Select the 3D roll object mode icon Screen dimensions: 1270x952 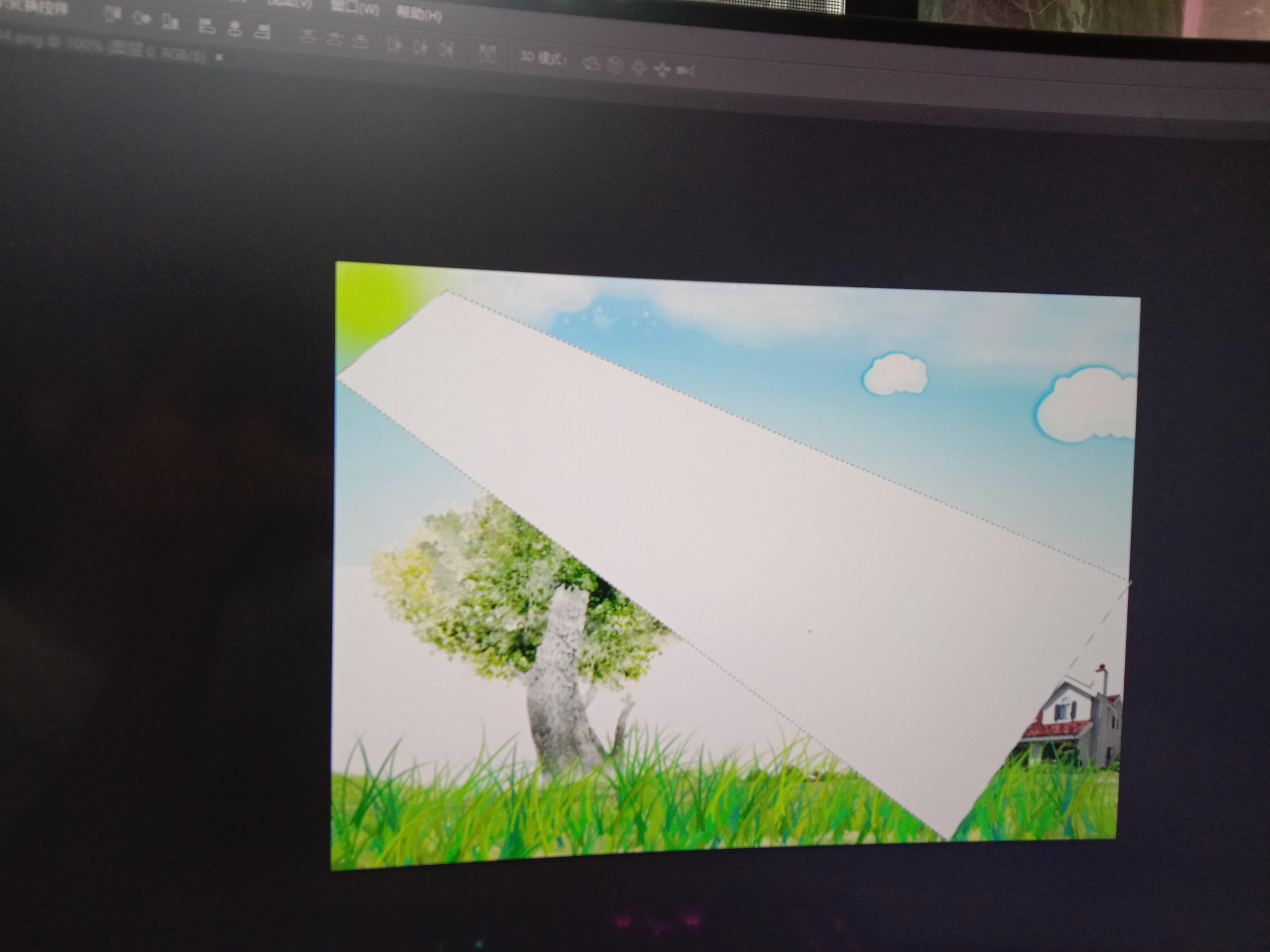click(615, 65)
